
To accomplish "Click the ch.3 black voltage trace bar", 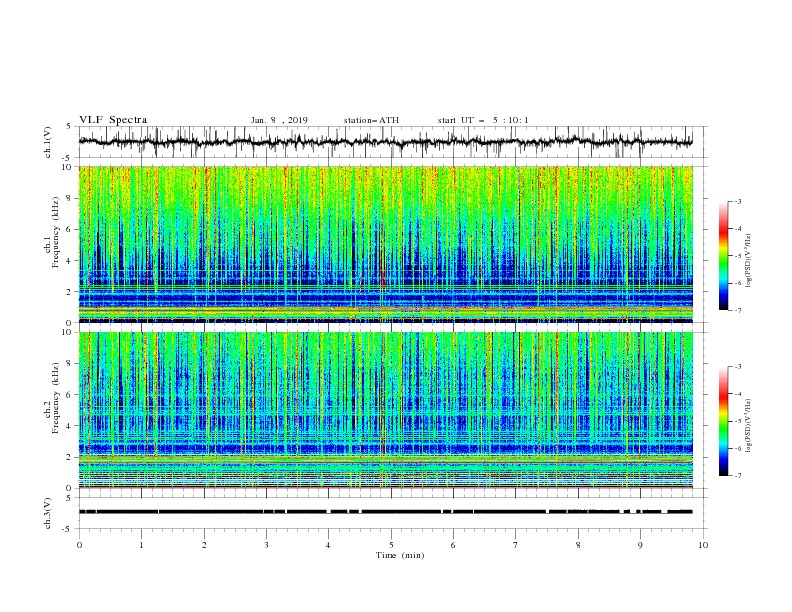I will pos(385,512).
